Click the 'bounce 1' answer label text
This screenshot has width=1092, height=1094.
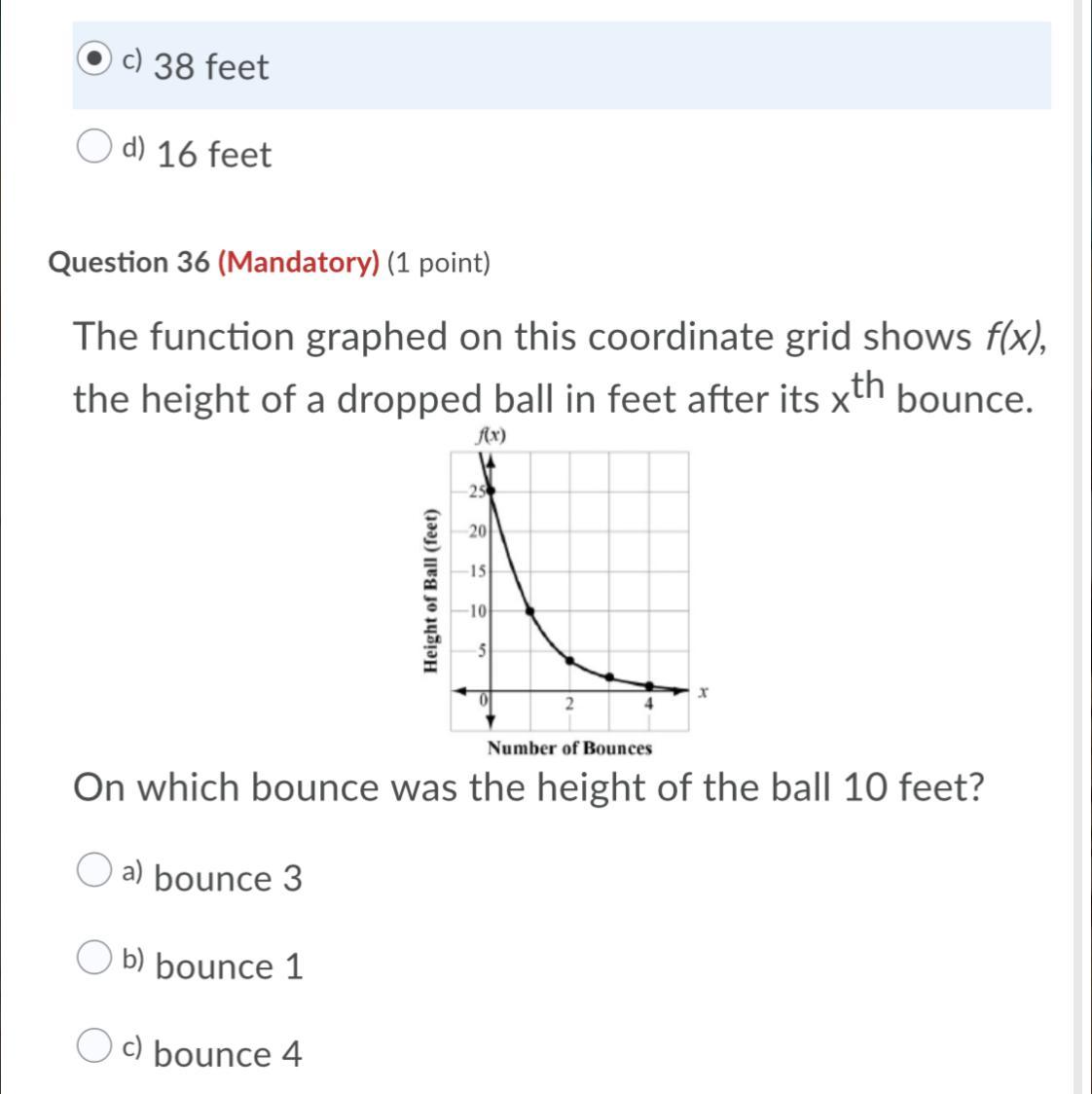pos(230,966)
